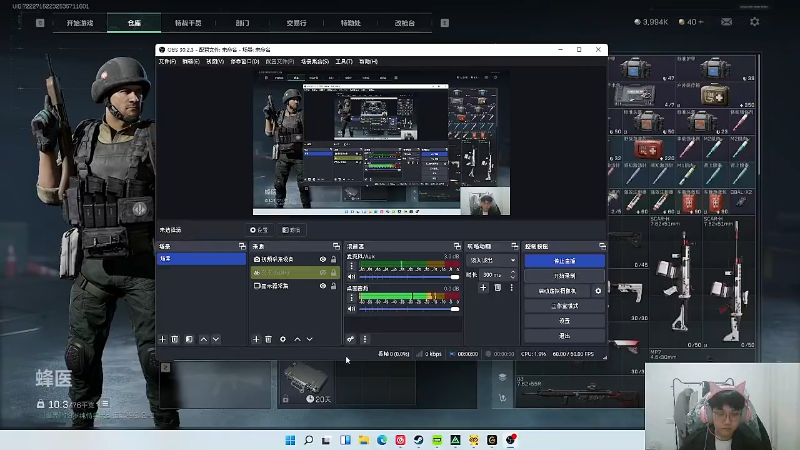Delete selected scene with Scenes trash icon
The image size is (800, 450).
174,339
